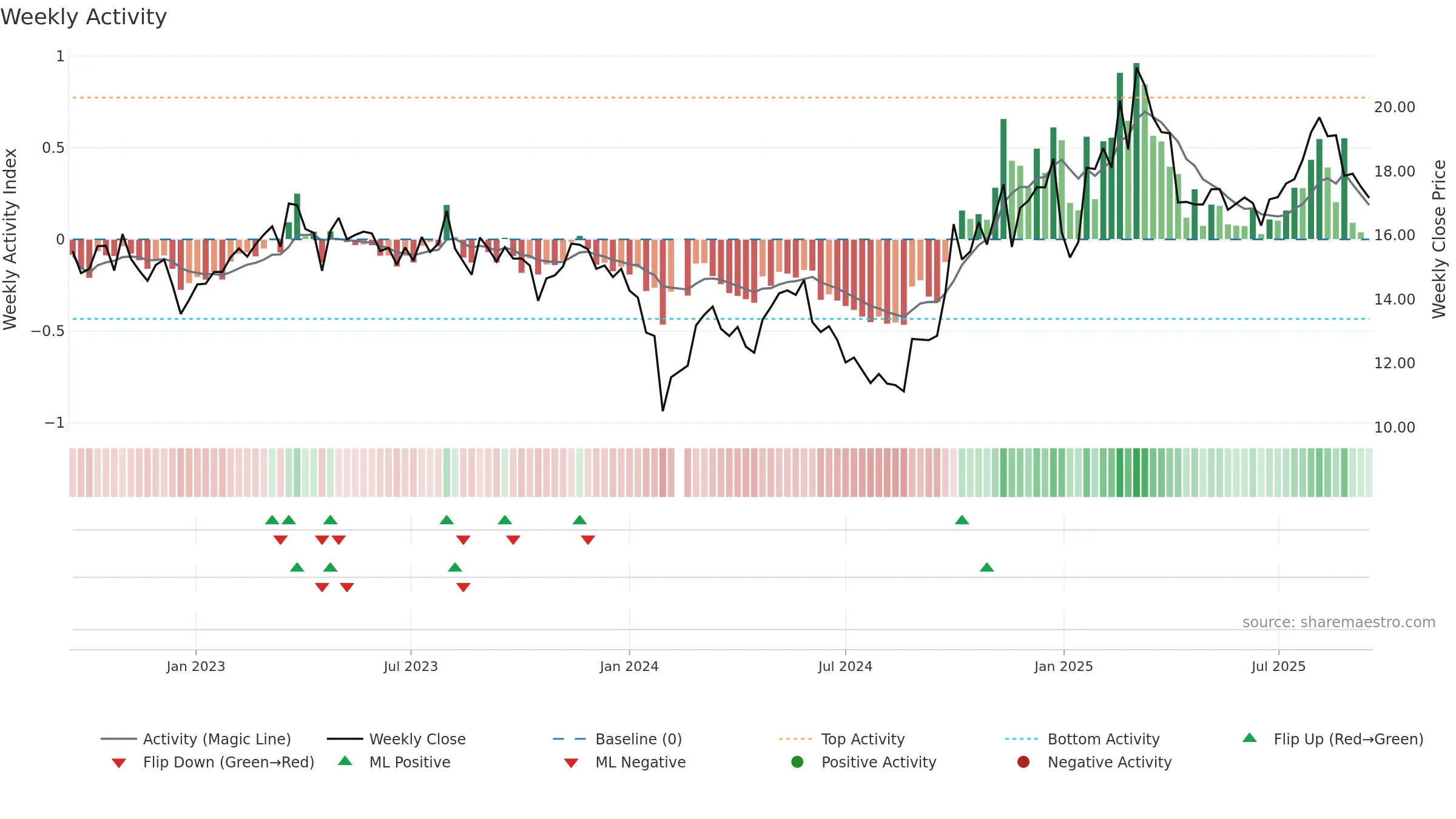The width and height of the screenshot is (1456, 819).
Task: Click the Weekly Close Price axis title
Action: [1439, 239]
